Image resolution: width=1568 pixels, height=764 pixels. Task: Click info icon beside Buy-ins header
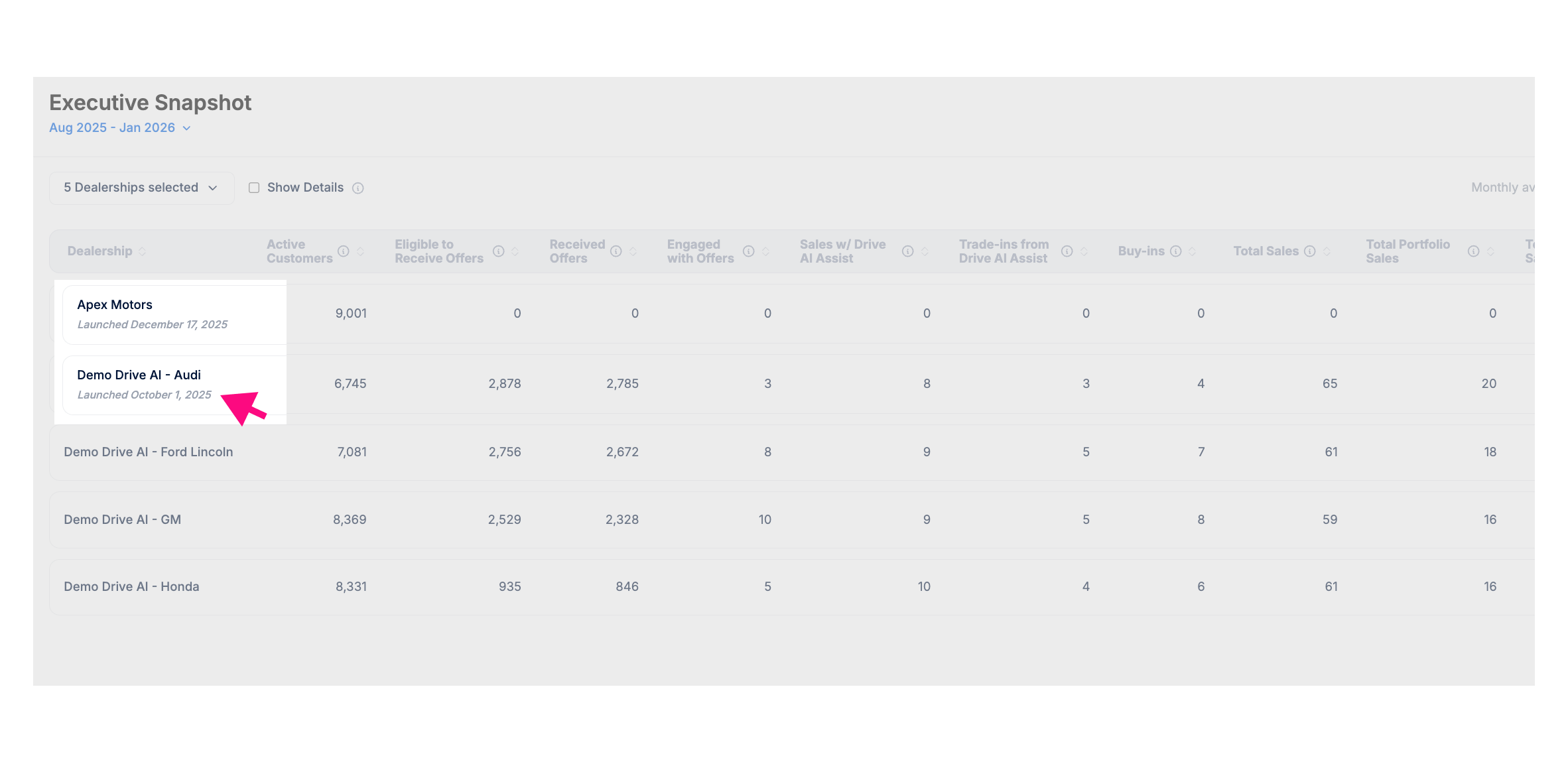pyautogui.click(x=1175, y=251)
